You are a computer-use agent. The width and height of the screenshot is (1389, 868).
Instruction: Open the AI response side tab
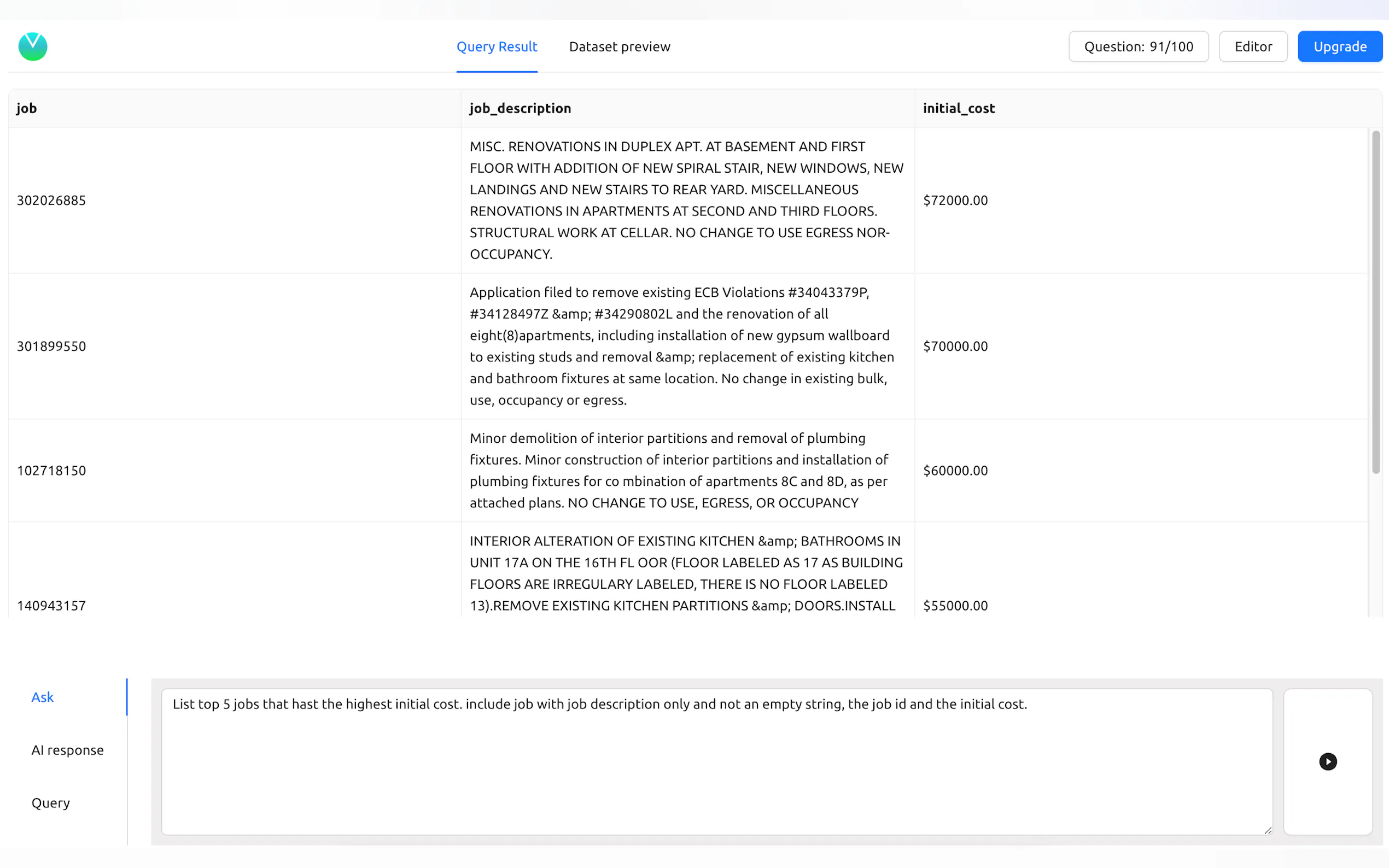click(x=67, y=750)
